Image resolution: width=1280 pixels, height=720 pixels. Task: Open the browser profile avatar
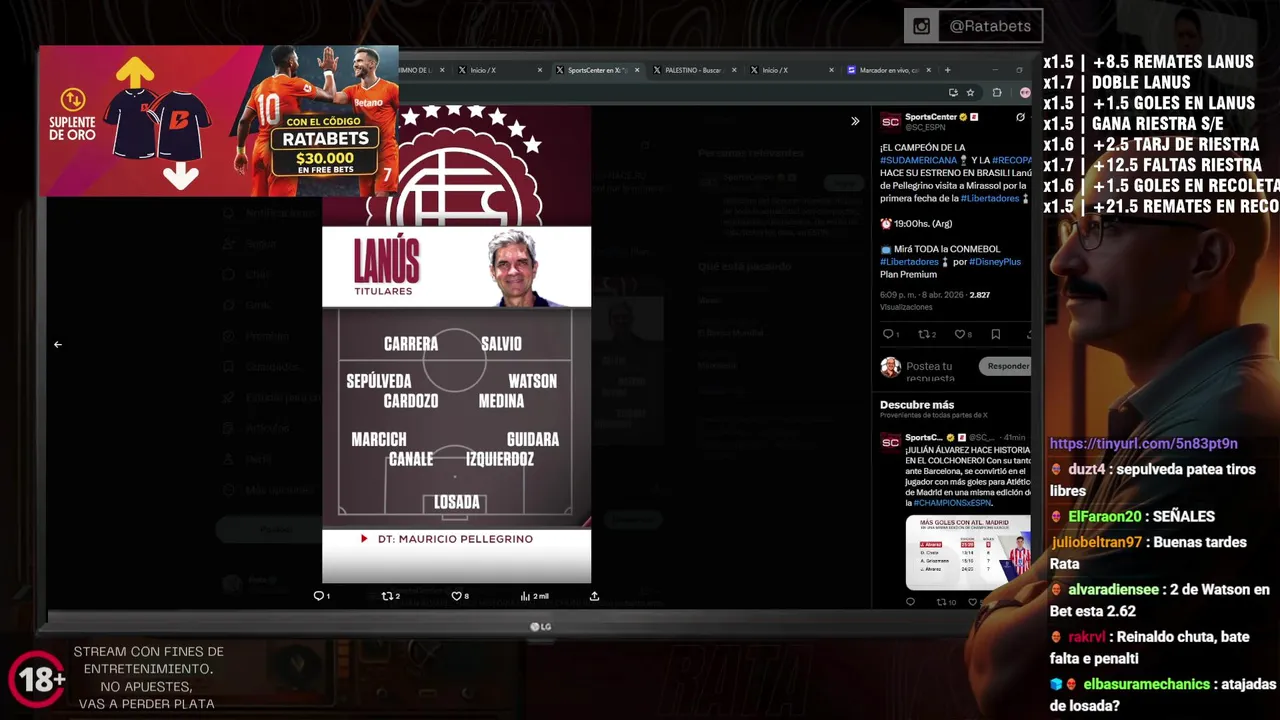[x=1025, y=92]
